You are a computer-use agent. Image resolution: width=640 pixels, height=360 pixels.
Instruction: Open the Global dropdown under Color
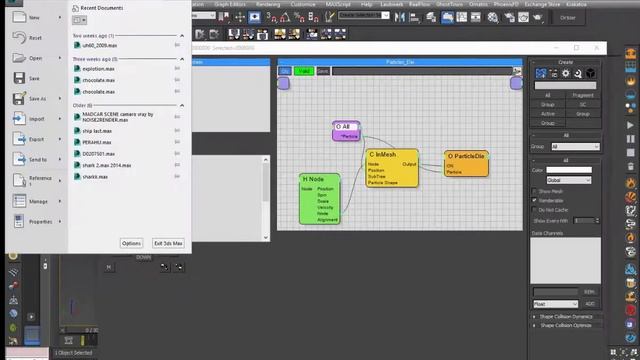click(569, 180)
